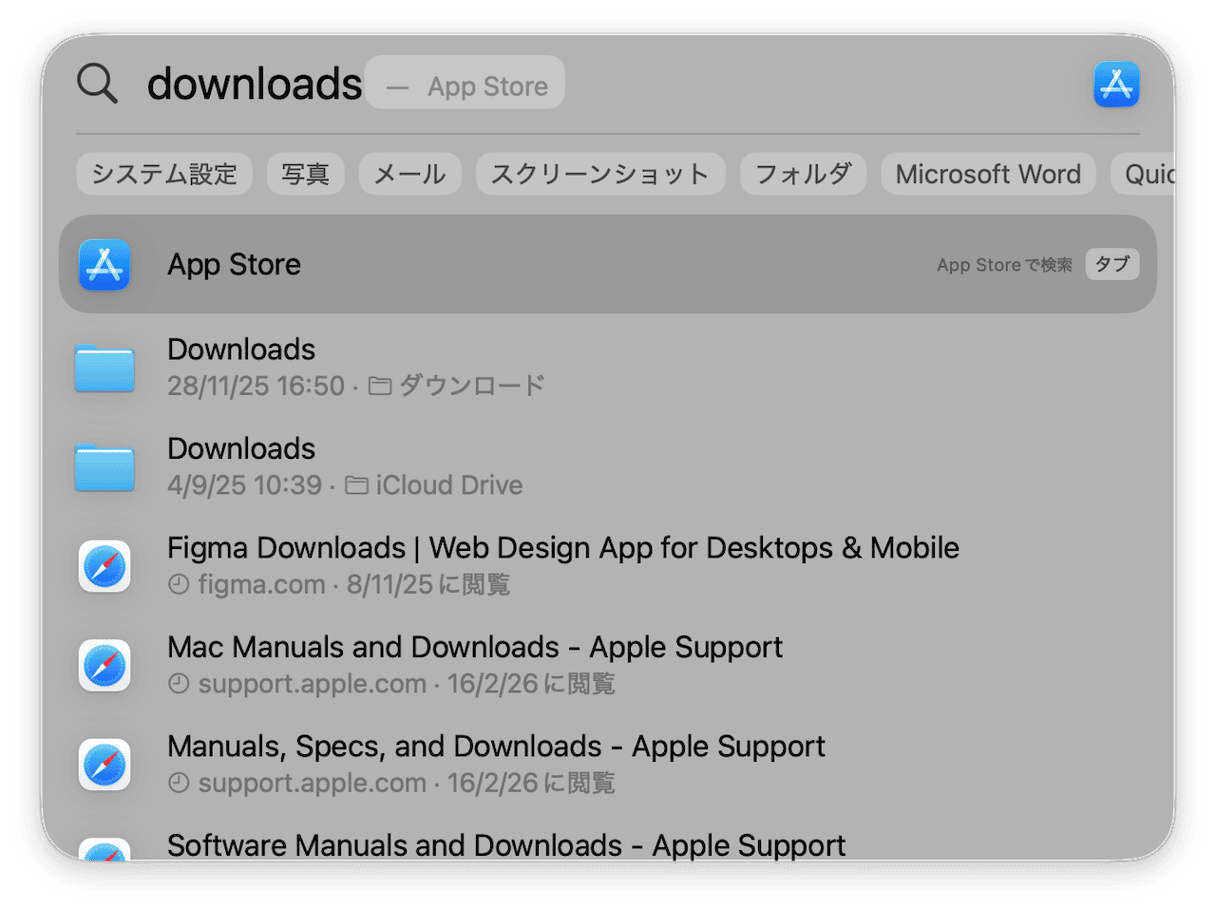Click the figma.com · 8/11/25 history subtitle
This screenshot has height=909, width=1216.
click(x=339, y=585)
